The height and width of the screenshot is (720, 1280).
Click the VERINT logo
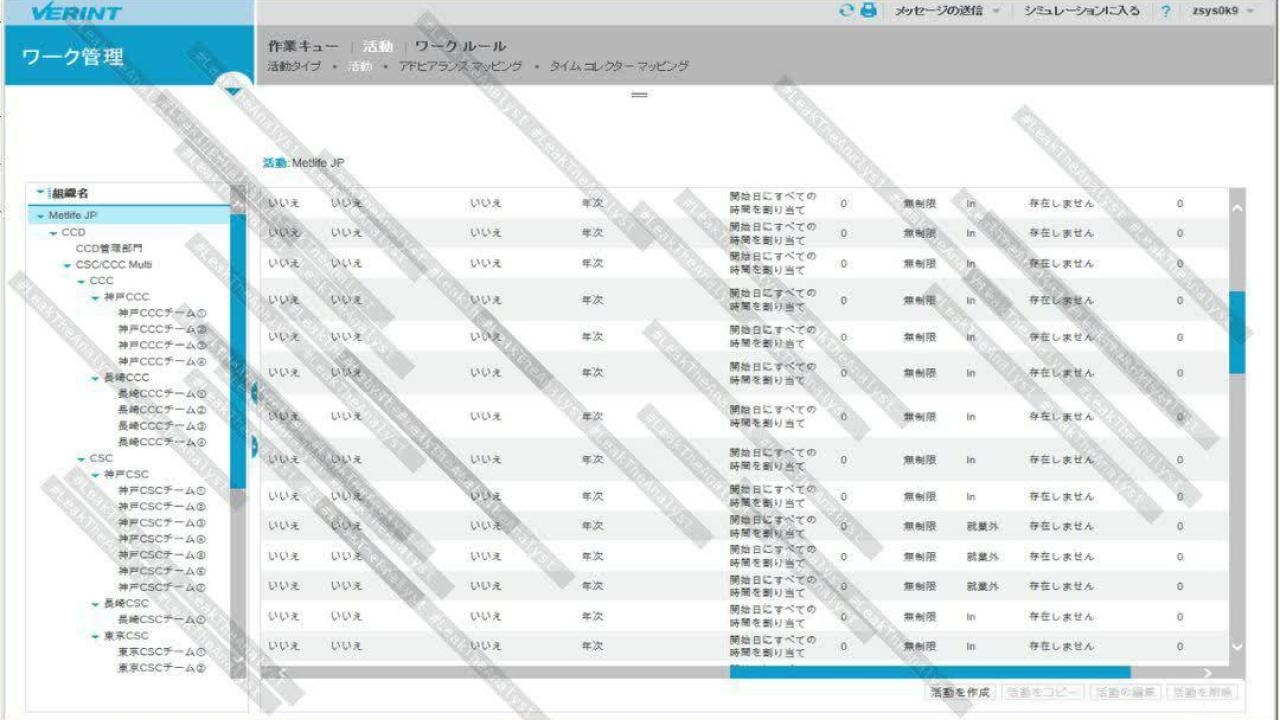tap(76, 12)
